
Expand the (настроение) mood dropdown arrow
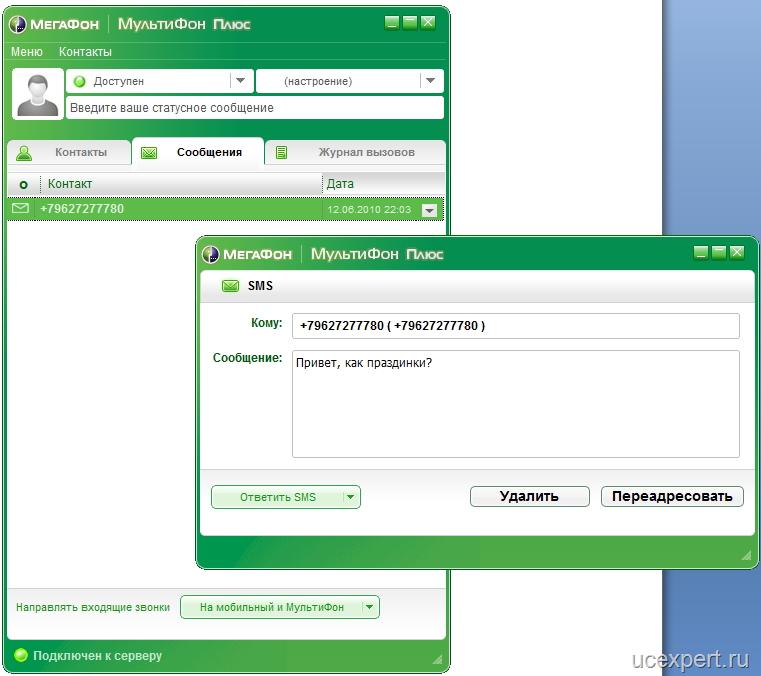430,81
